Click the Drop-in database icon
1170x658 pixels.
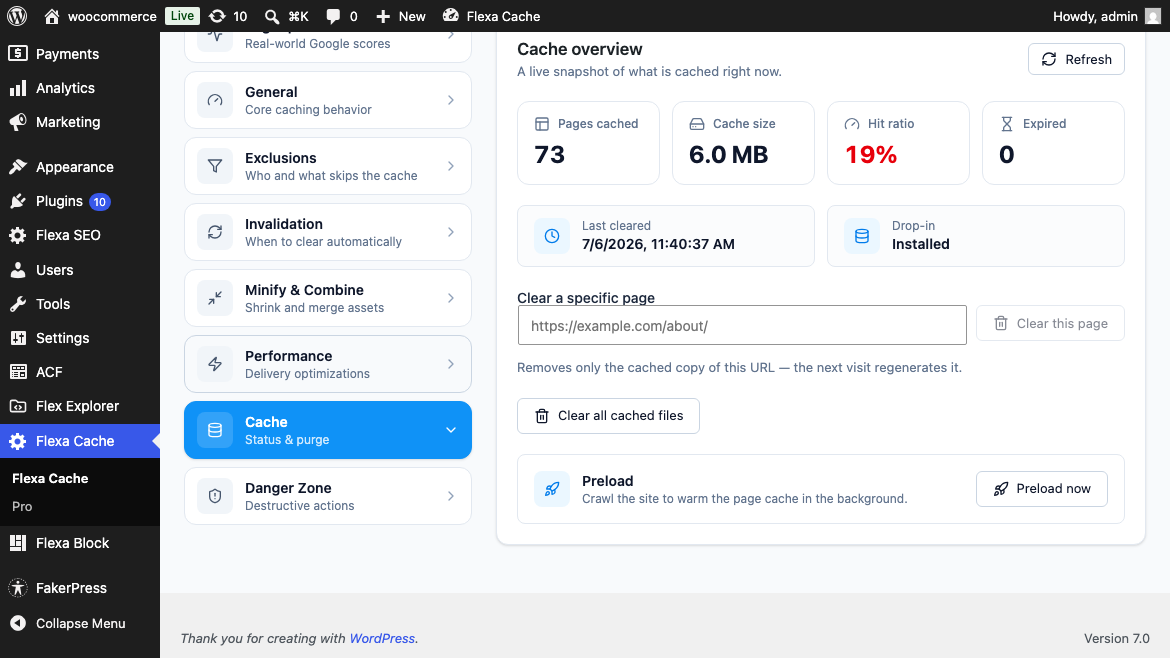pos(862,236)
